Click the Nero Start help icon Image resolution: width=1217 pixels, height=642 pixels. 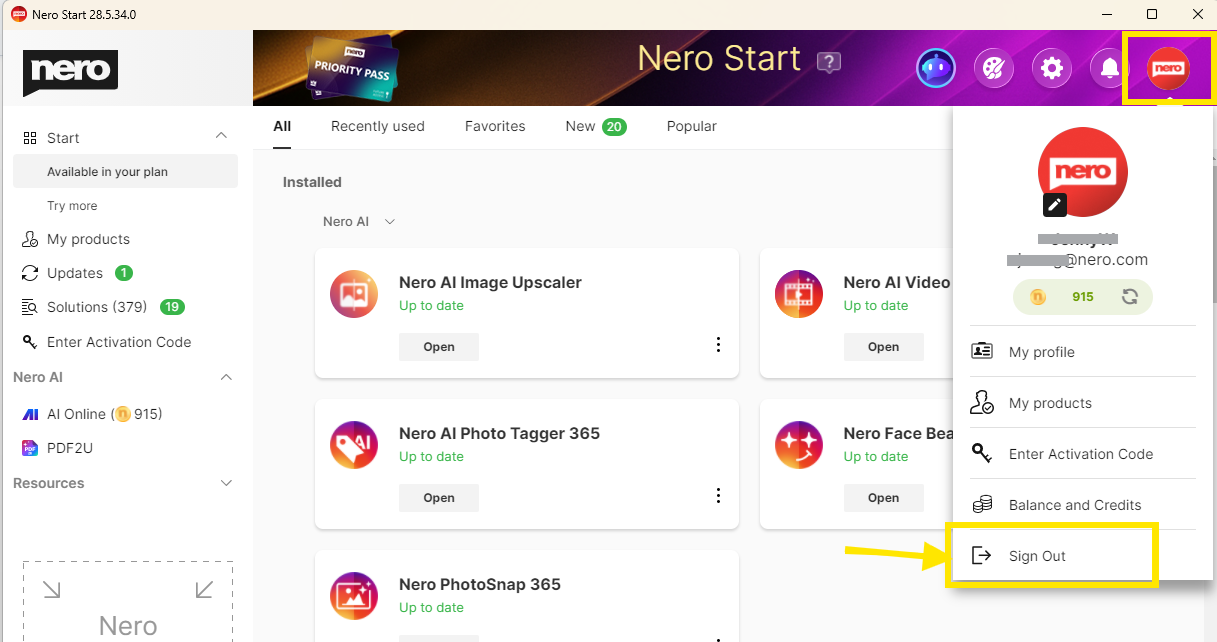[828, 62]
